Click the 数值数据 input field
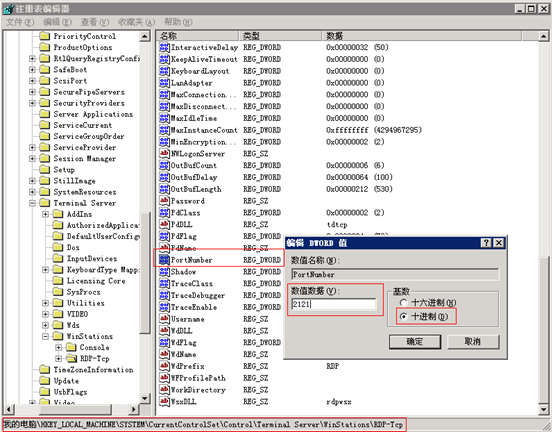Viewport: 552px width, 432px height. pos(333,304)
